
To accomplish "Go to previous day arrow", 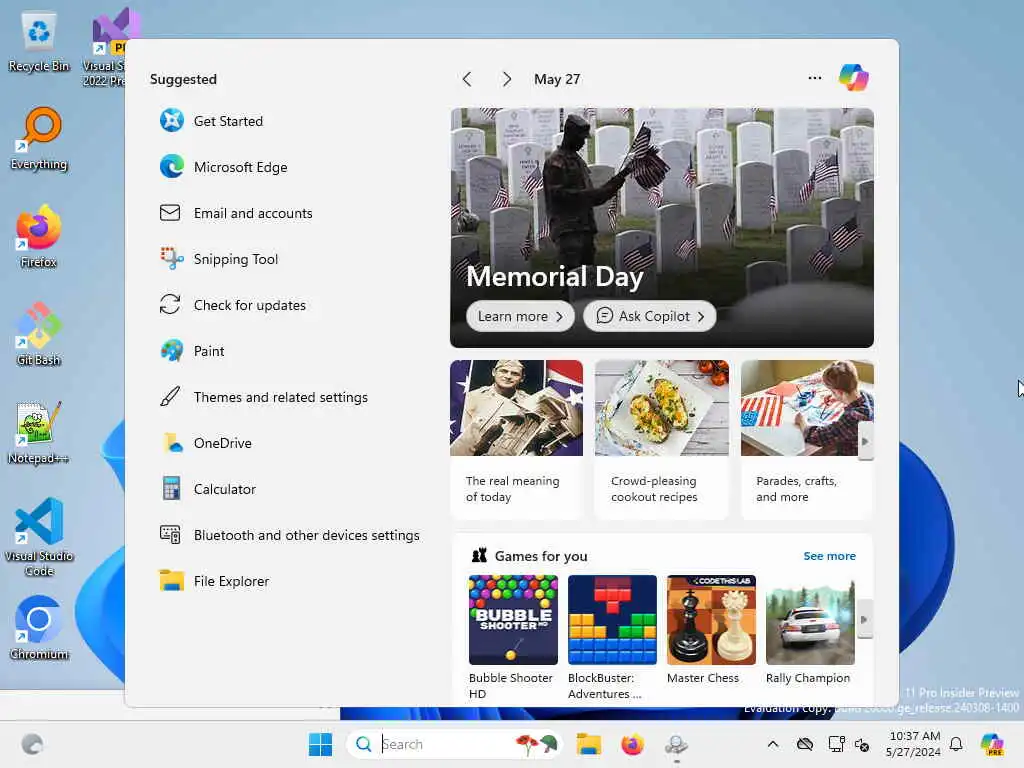I will tap(467, 79).
